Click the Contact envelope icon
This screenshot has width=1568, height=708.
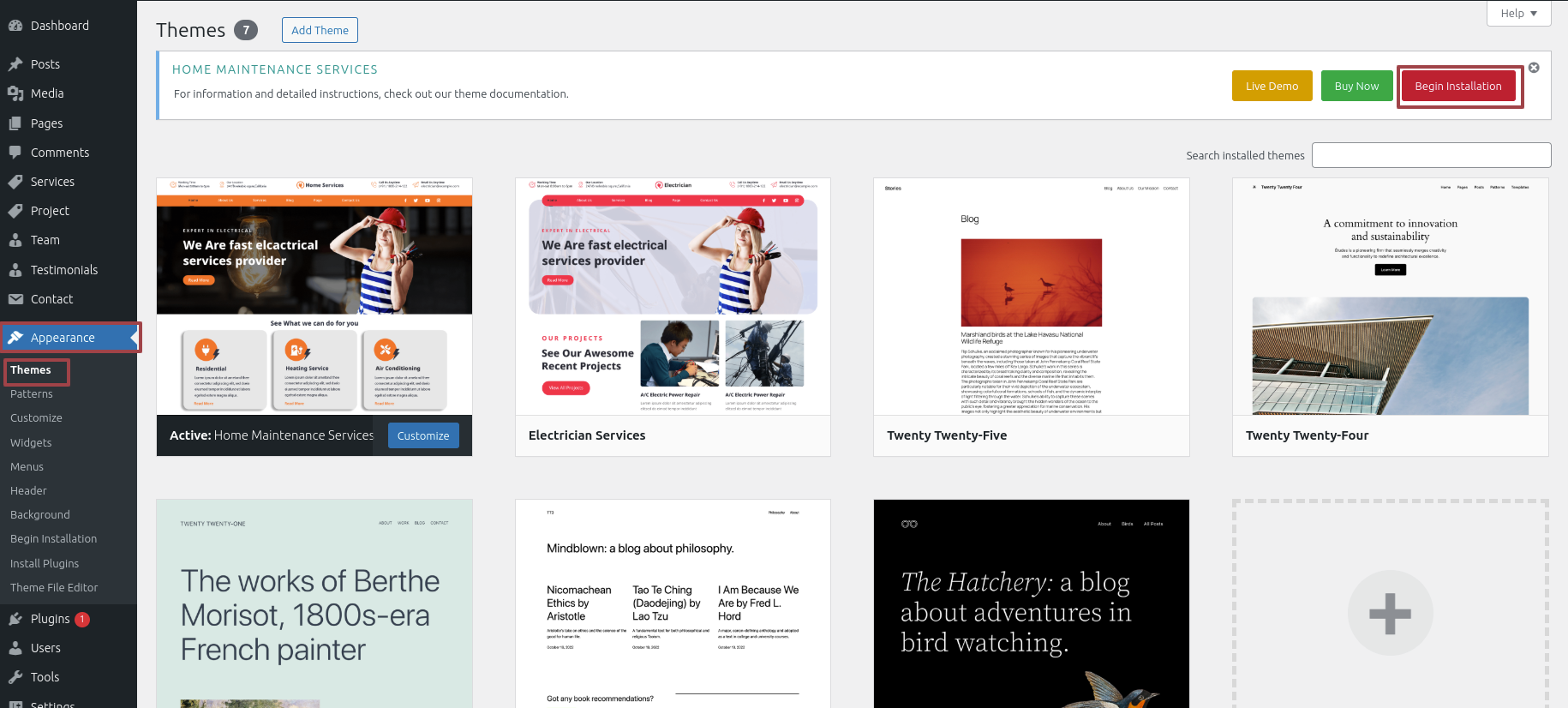pos(15,299)
